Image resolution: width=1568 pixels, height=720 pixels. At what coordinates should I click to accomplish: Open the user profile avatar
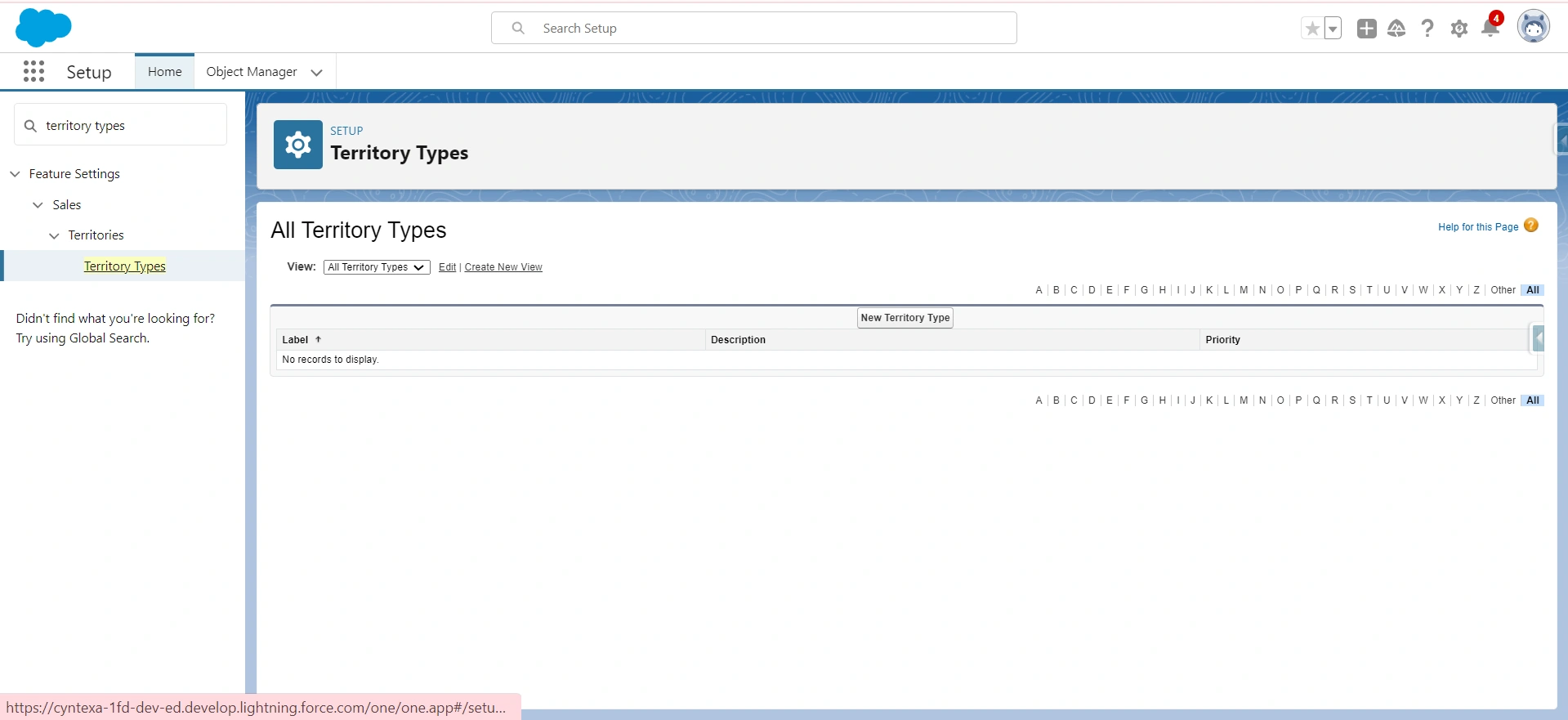pos(1534,27)
